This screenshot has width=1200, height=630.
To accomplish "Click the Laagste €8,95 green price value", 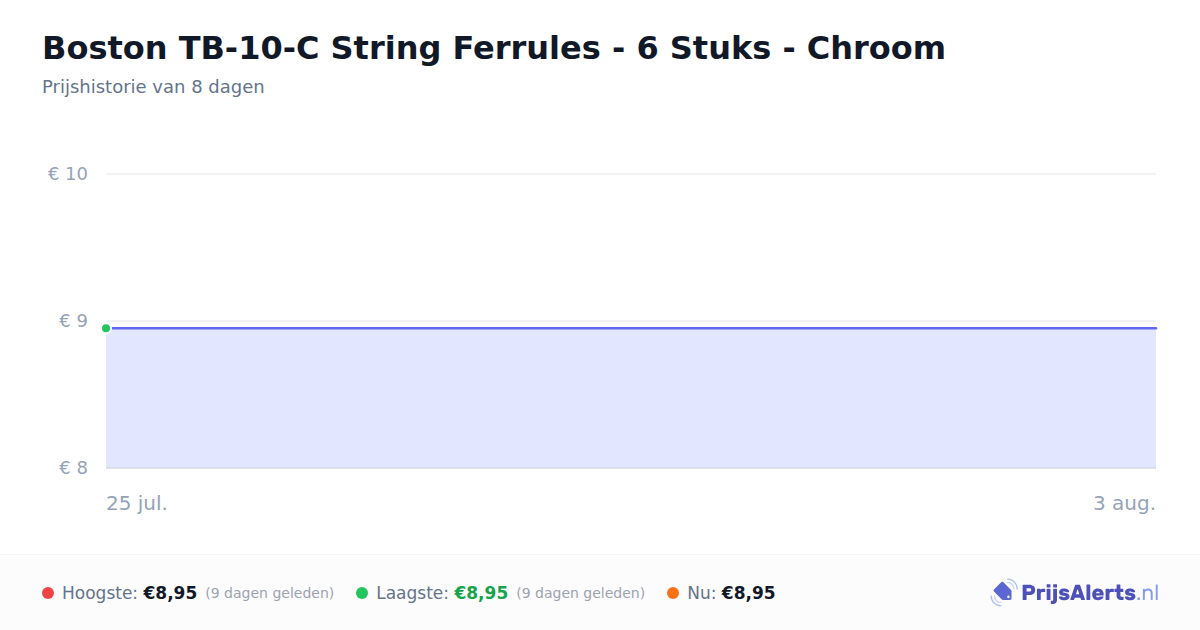I will (x=481, y=593).
